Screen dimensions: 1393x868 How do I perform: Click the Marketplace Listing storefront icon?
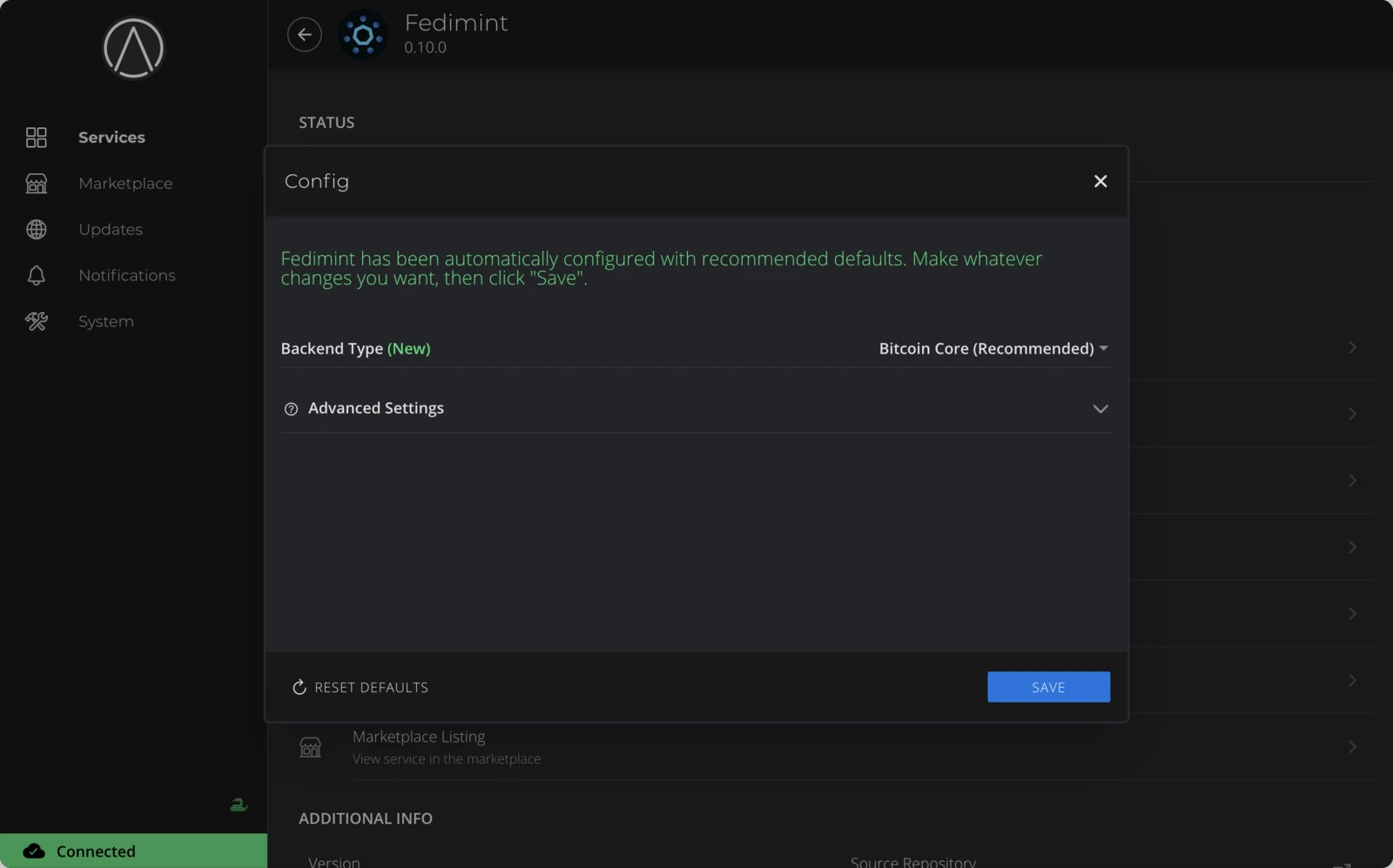pos(310,747)
